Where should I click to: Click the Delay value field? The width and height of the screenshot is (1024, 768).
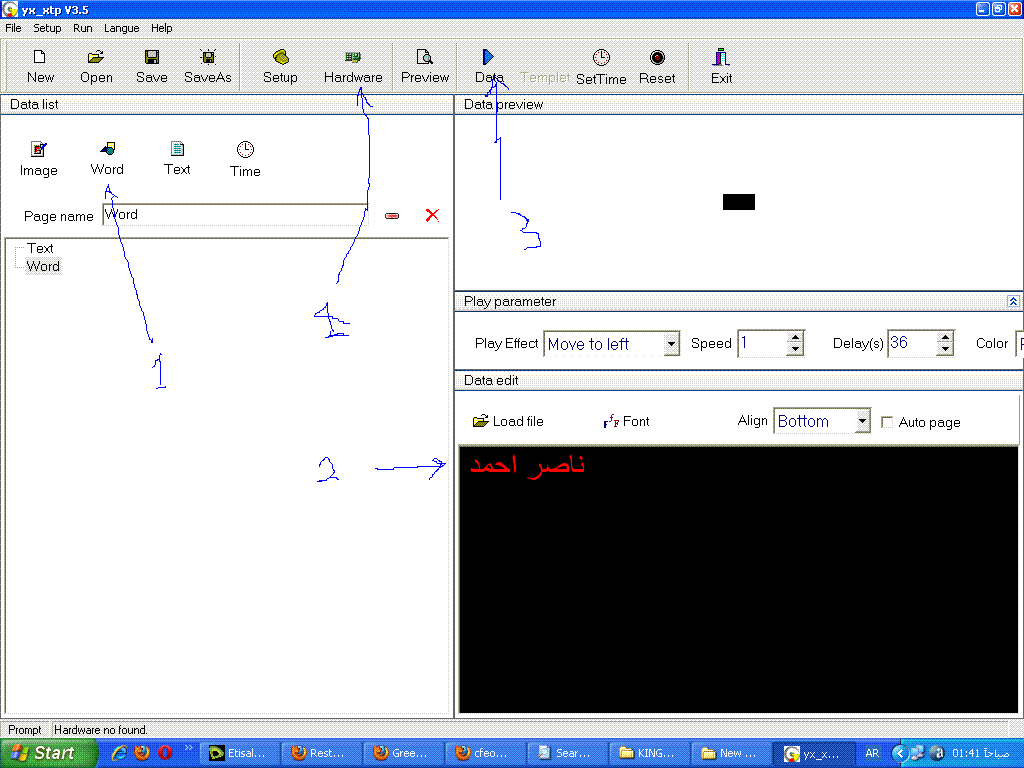(x=913, y=344)
